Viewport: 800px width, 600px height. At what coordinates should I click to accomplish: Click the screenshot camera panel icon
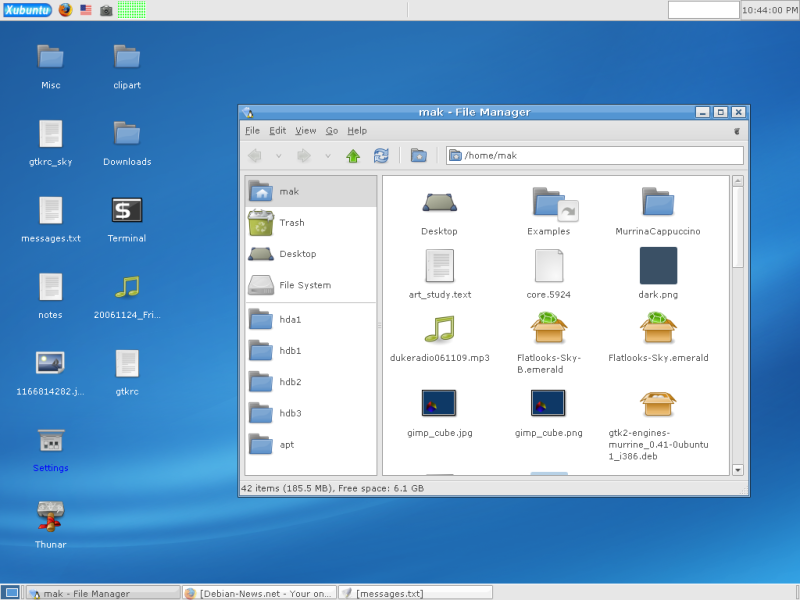(106, 10)
